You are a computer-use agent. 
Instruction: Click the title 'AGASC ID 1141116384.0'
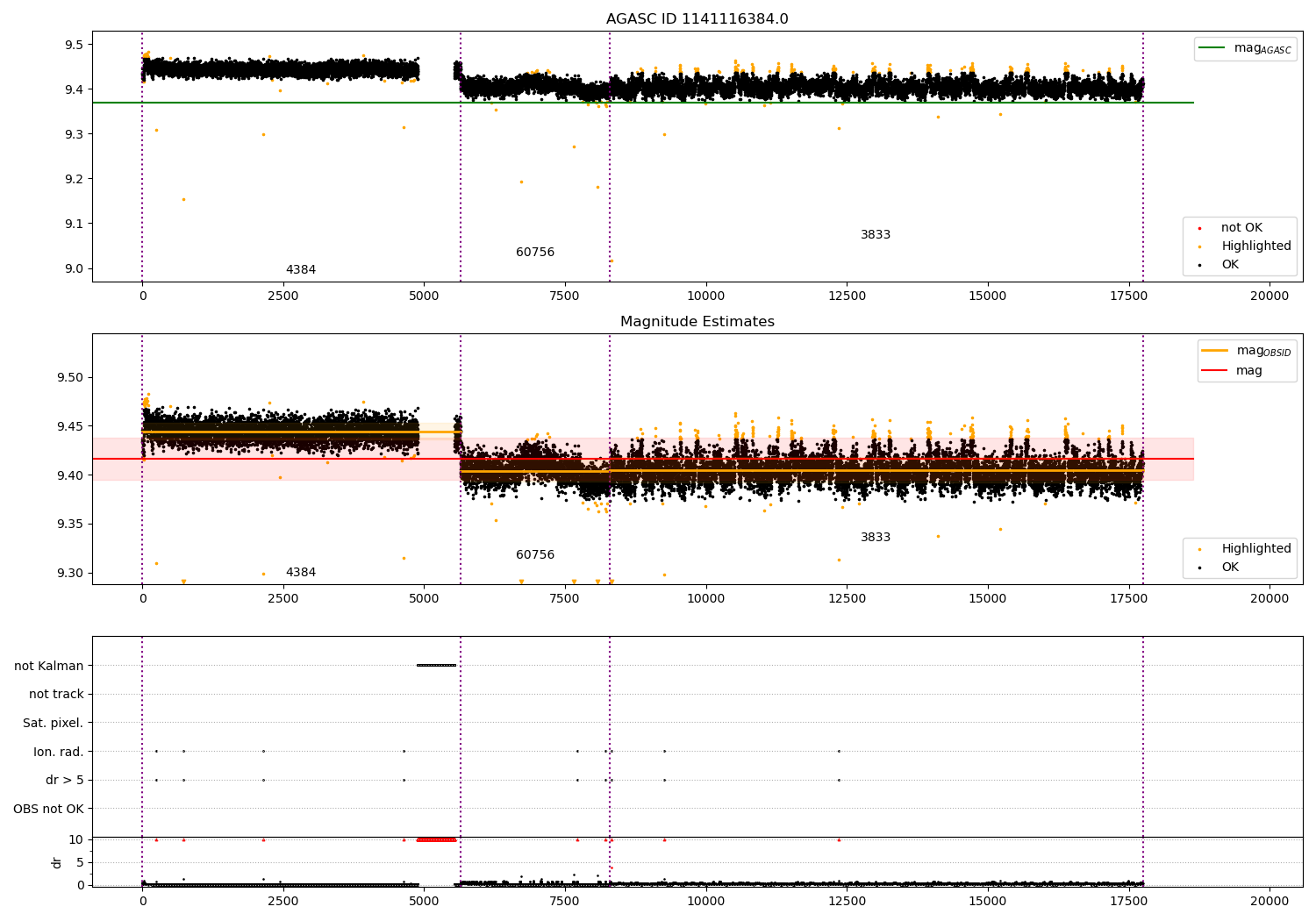(x=697, y=19)
